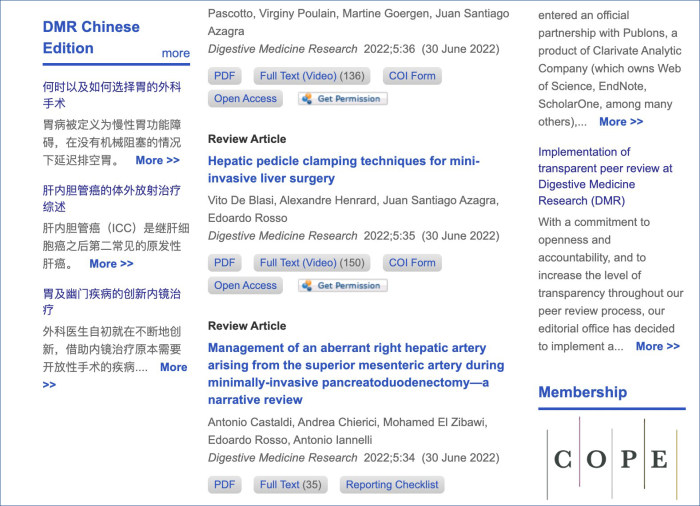Open Full Text (35)
The width and height of the screenshot is (700, 506).
point(291,485)
